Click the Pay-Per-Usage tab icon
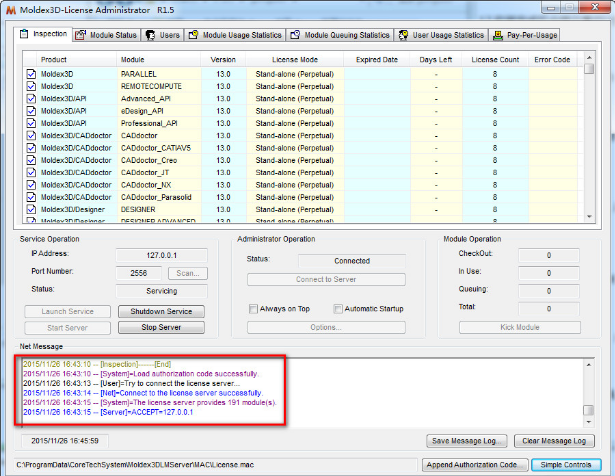This screenshot has height=476, width=615. coord(498,35)
